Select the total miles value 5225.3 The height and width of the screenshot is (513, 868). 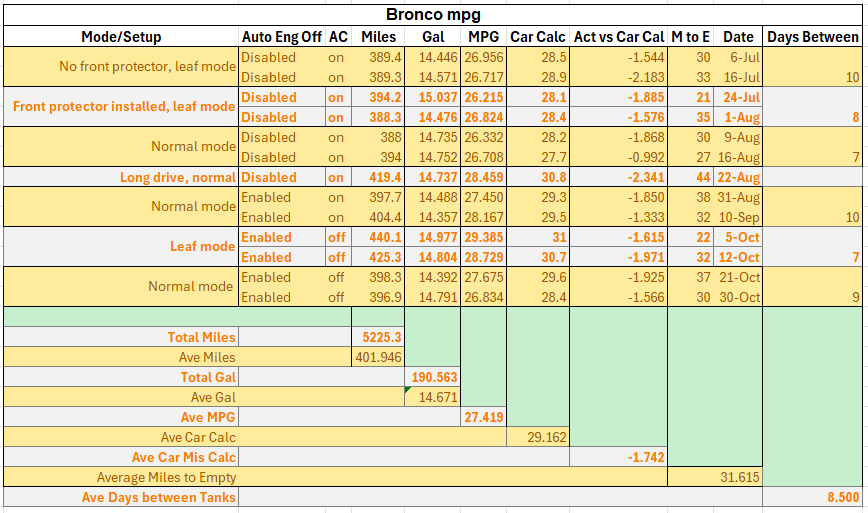[x=378, y=337]
